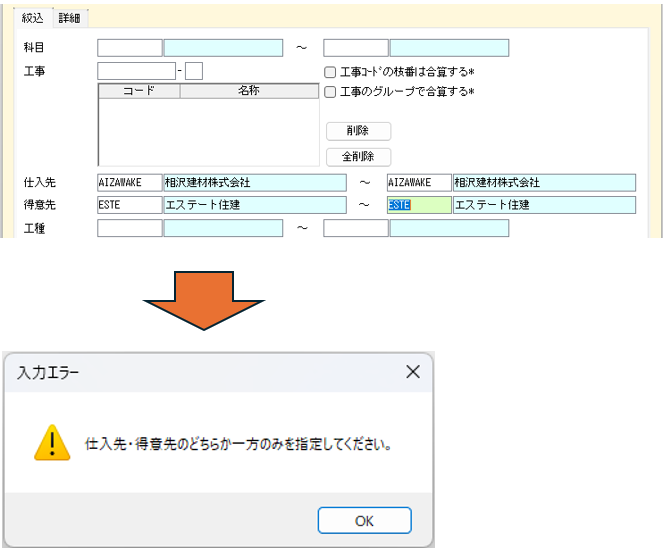Click the 工種 row label
The width and height of the screenshot is (665, 548).
tap(34, 229)
